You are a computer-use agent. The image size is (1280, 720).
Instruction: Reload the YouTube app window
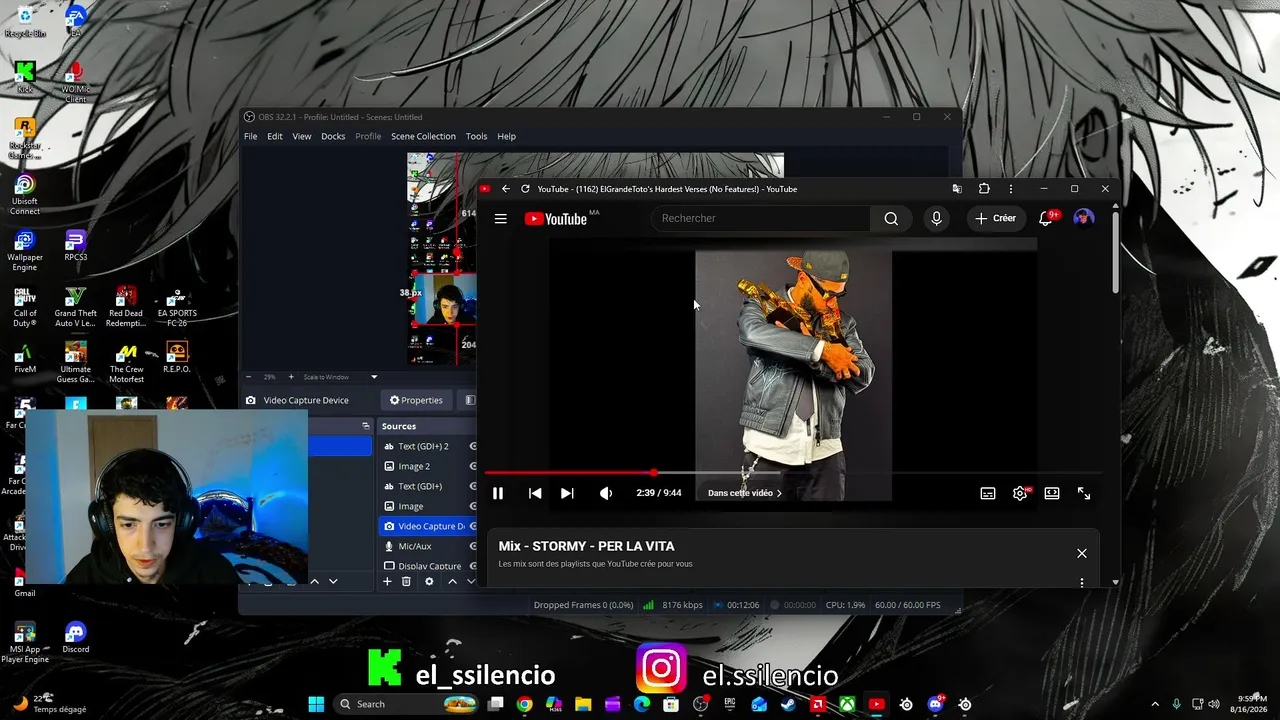click(x=525, y=189)
